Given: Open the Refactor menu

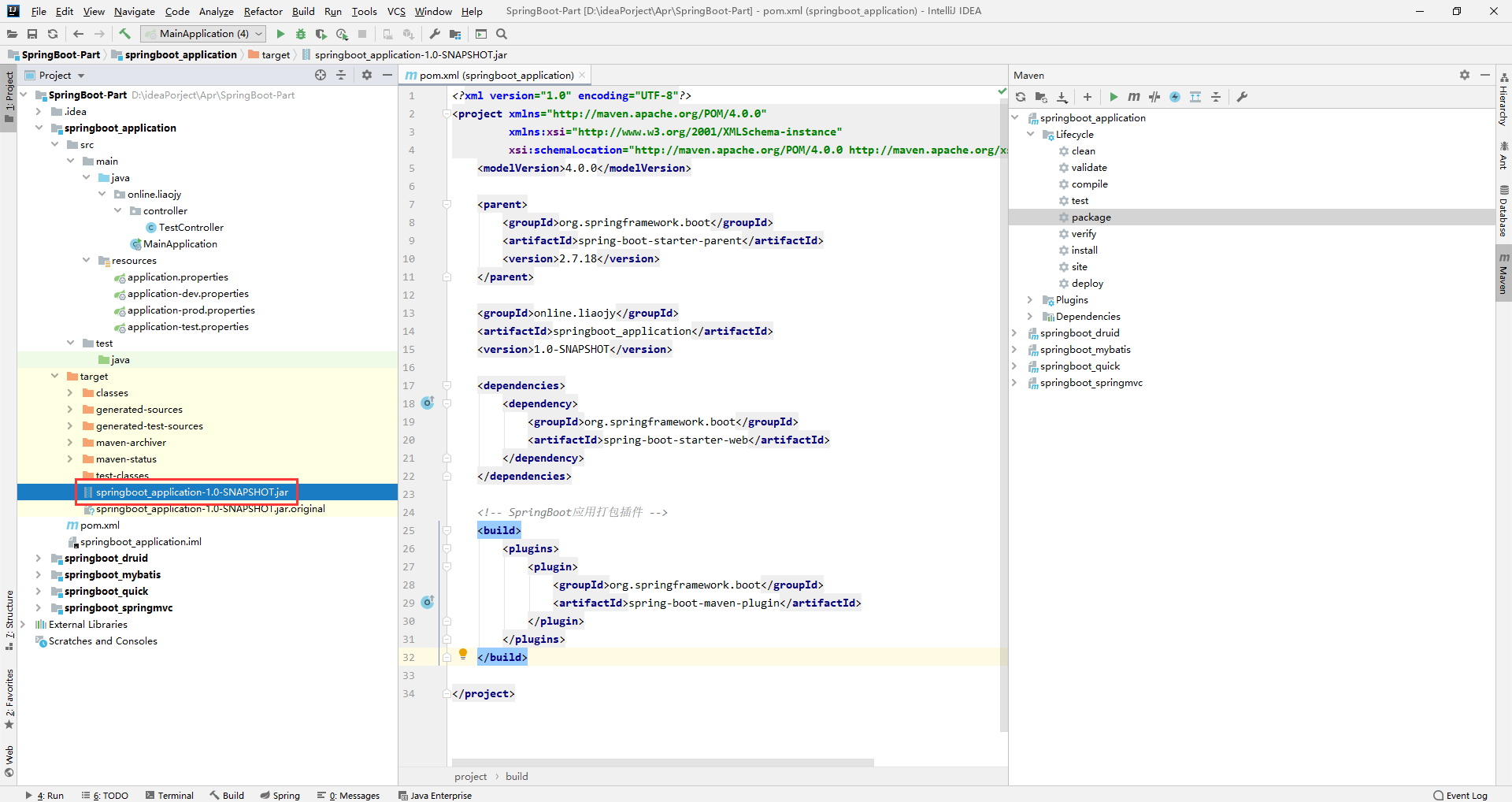Looking at the screenshot, I should (263, 11).
